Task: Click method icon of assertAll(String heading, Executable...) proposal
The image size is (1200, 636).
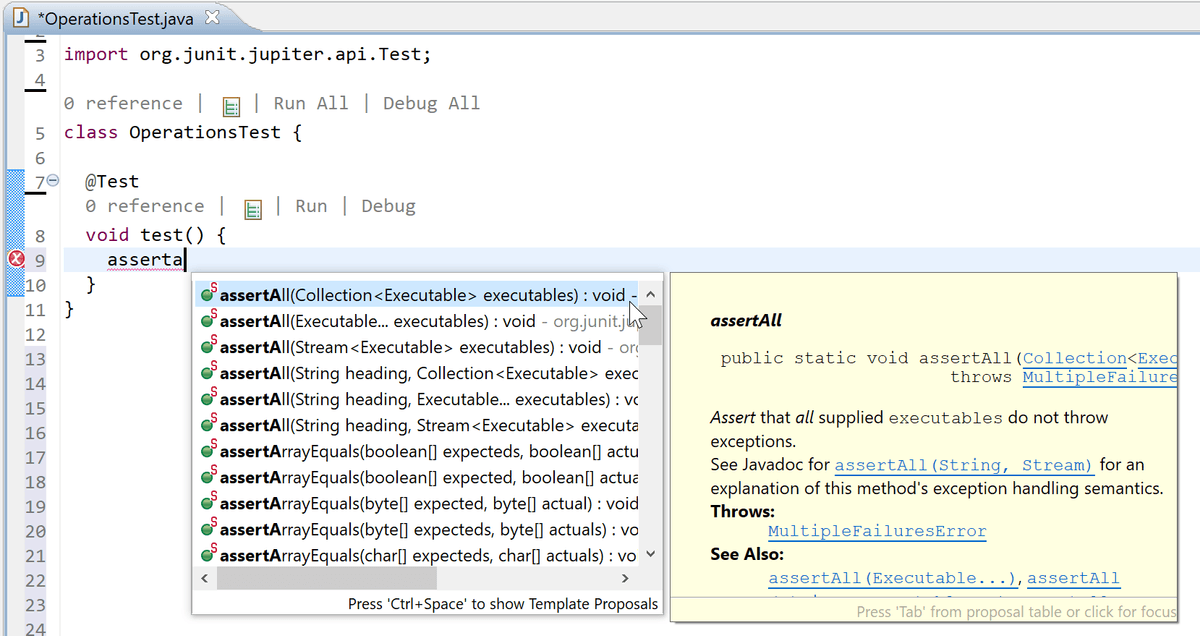Action: tap(208, 399)
